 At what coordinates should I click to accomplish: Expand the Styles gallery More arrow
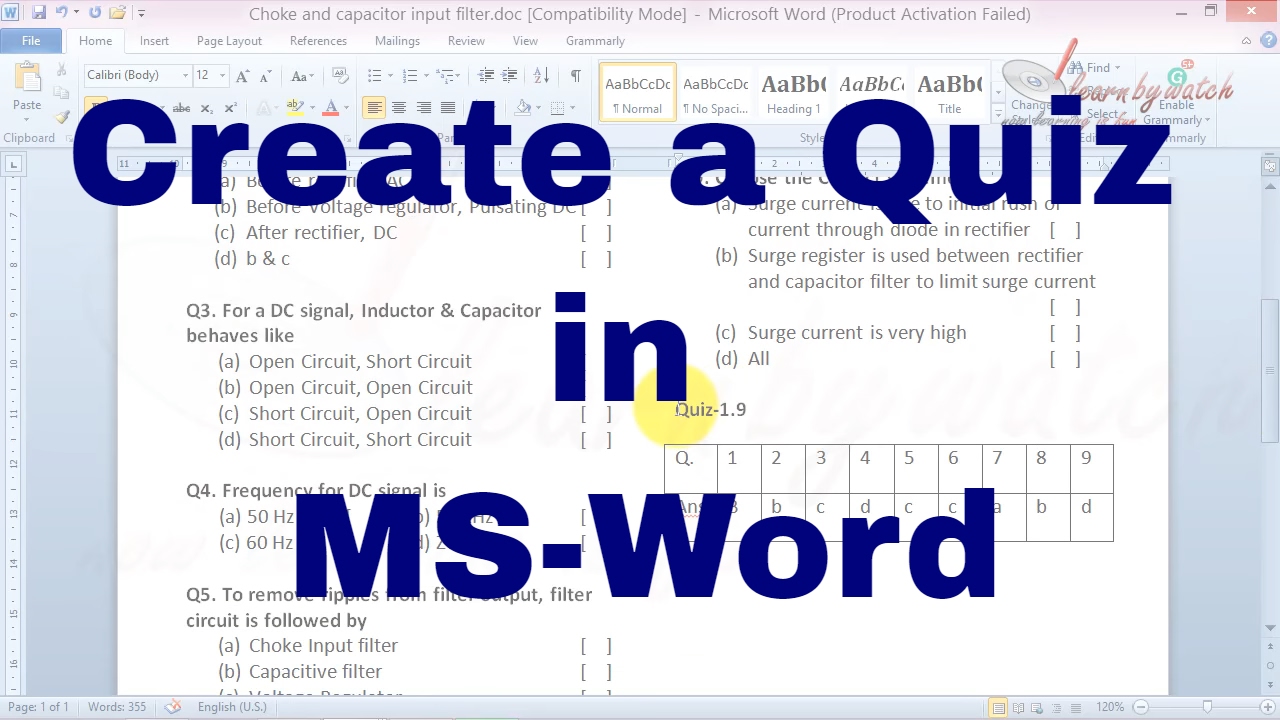998,115
